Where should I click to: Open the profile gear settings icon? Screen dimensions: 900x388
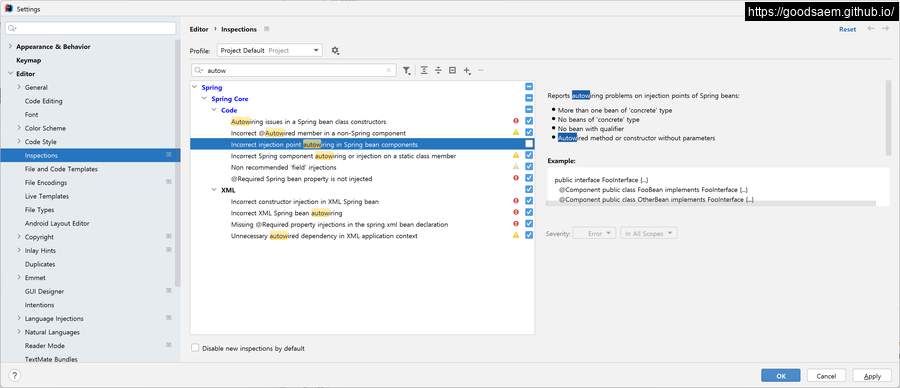tap(335, 51)
